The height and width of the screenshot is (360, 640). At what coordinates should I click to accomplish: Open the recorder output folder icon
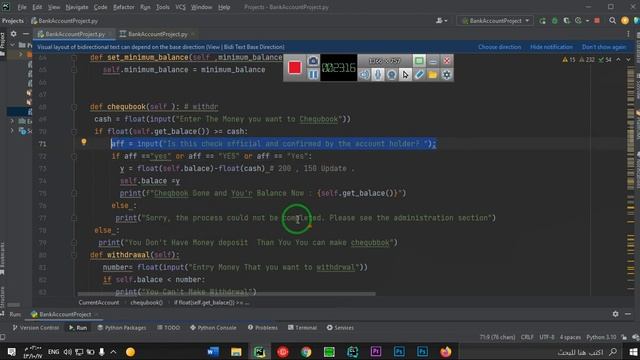[x=433, y=75]
